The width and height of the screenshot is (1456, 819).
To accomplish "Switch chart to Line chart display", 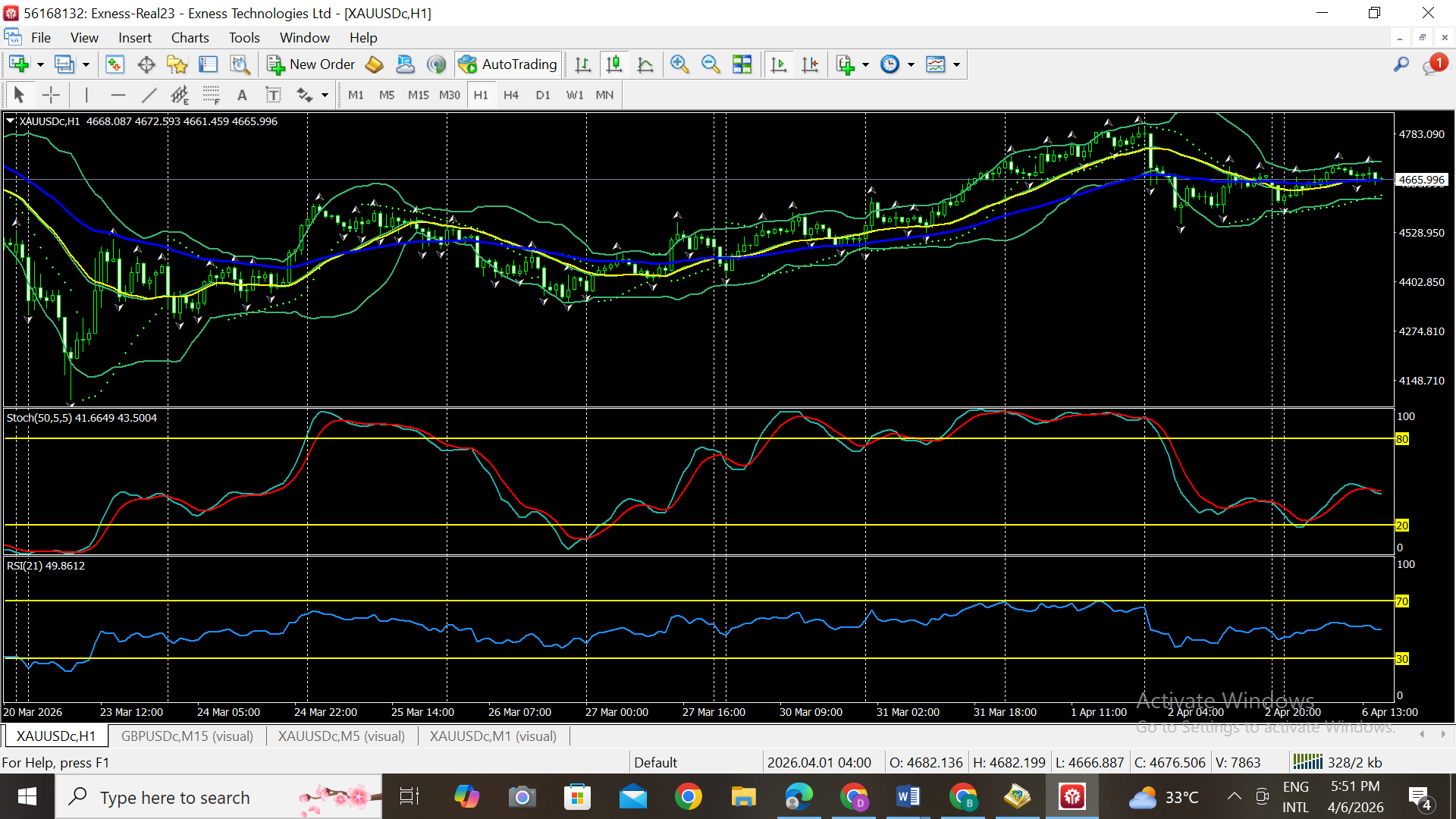I will [645, 64].
